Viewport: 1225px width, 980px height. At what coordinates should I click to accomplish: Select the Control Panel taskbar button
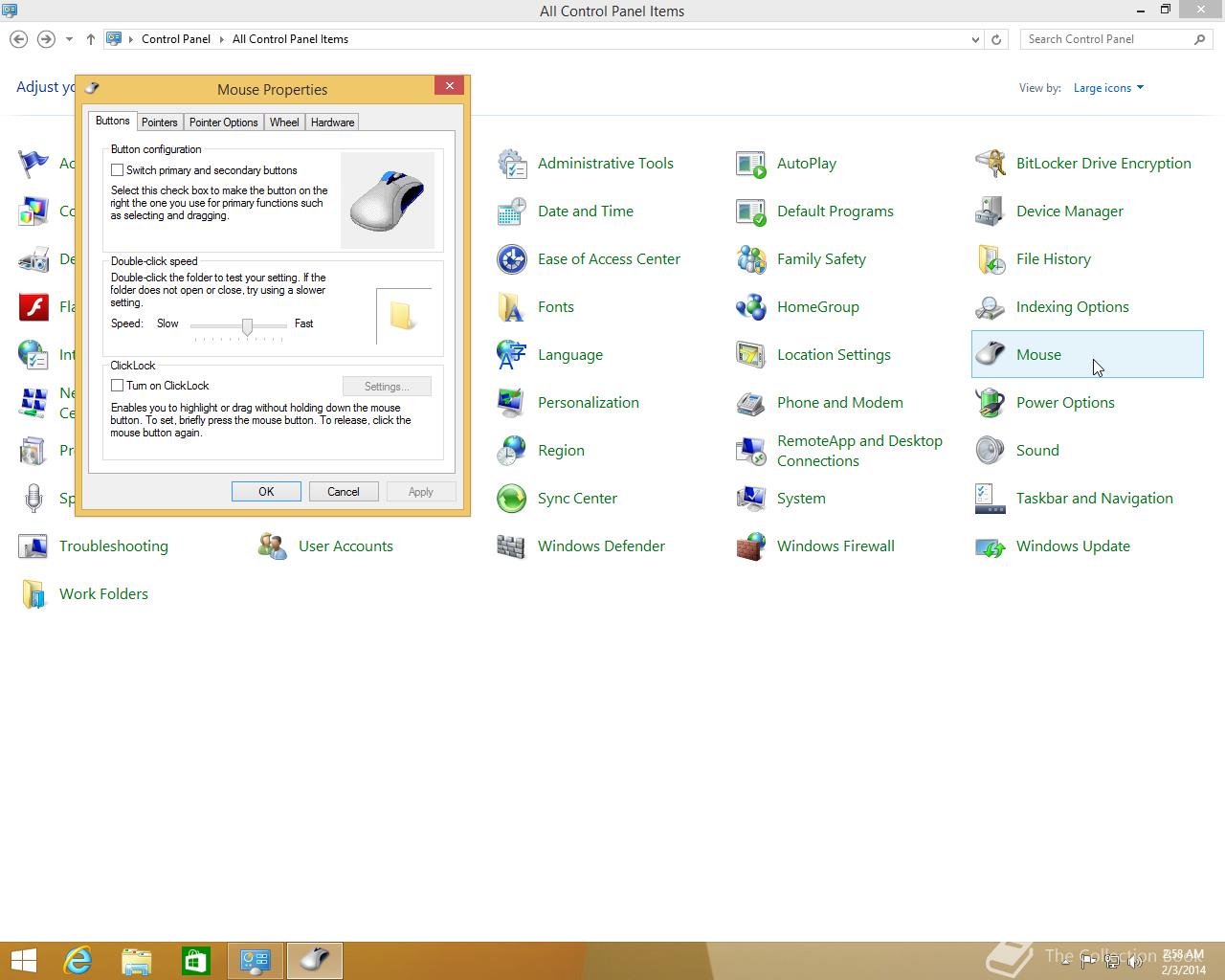click(x=256, y=960)
